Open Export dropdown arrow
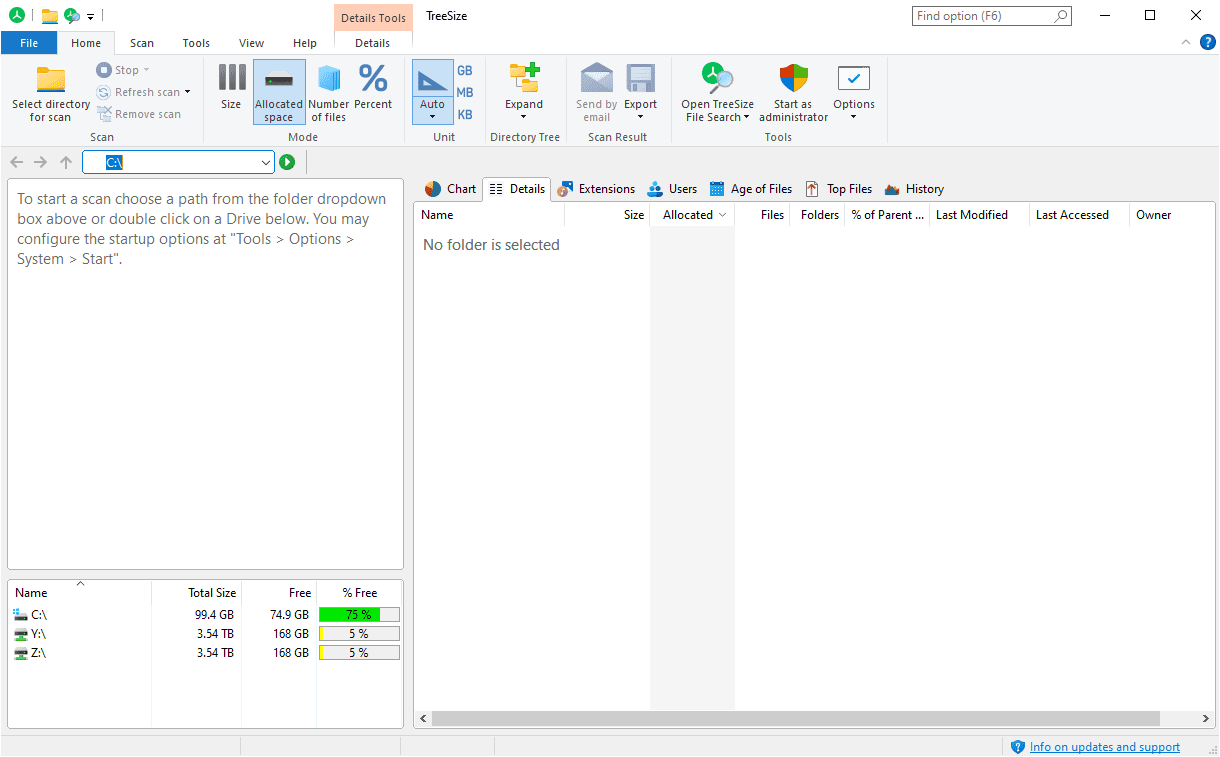The image size is (1220, 757). pyautogui.click(x=641, y=116)
